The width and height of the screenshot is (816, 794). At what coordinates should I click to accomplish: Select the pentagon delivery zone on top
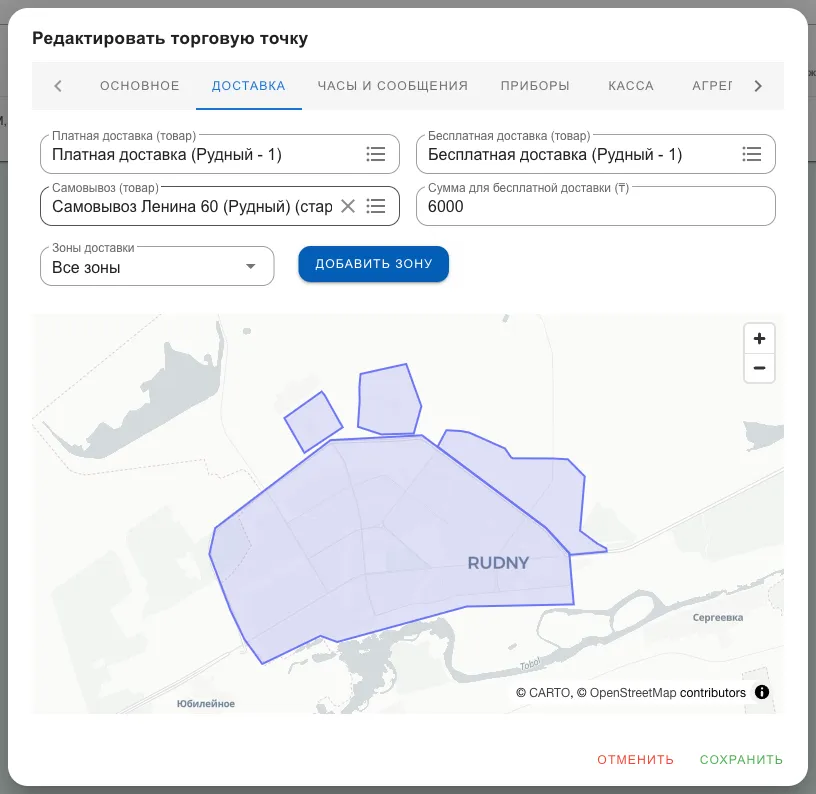tap(389, 401)
